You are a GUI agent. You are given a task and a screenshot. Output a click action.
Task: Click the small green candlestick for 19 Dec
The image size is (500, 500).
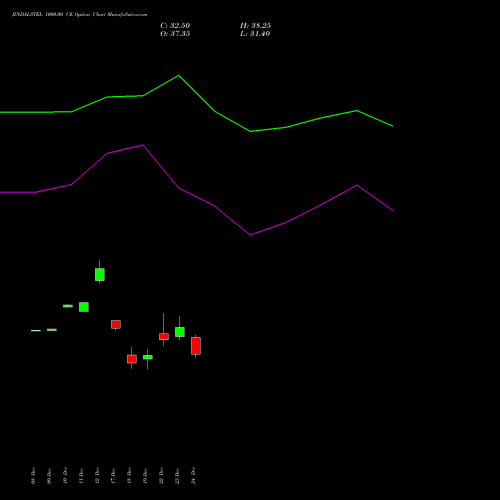pos(148,357)
